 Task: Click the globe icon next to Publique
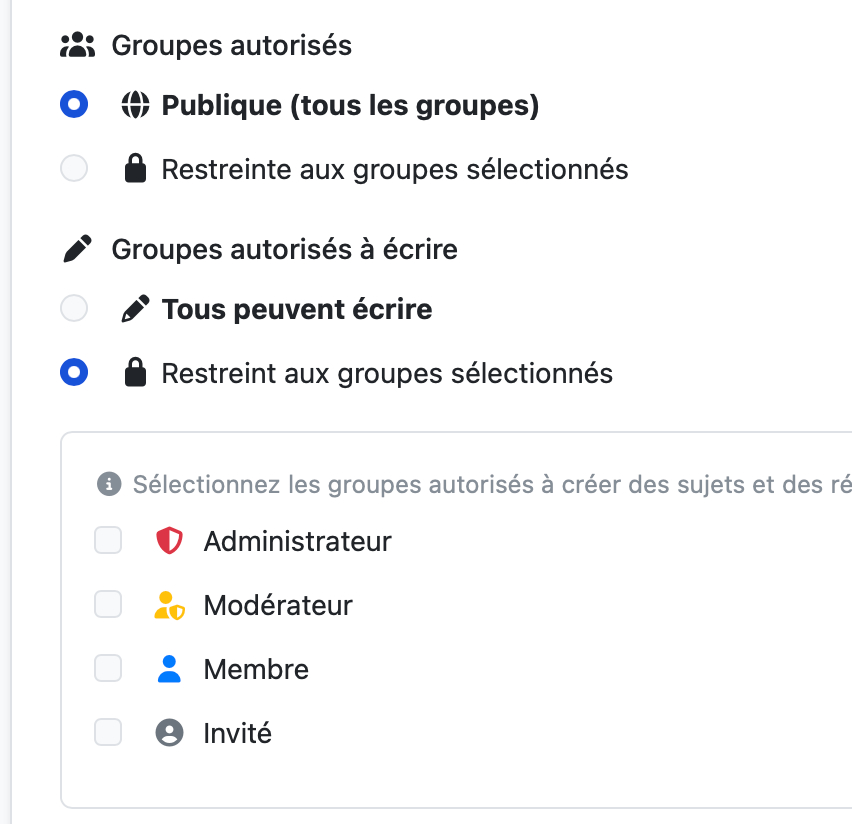(134, 105)
